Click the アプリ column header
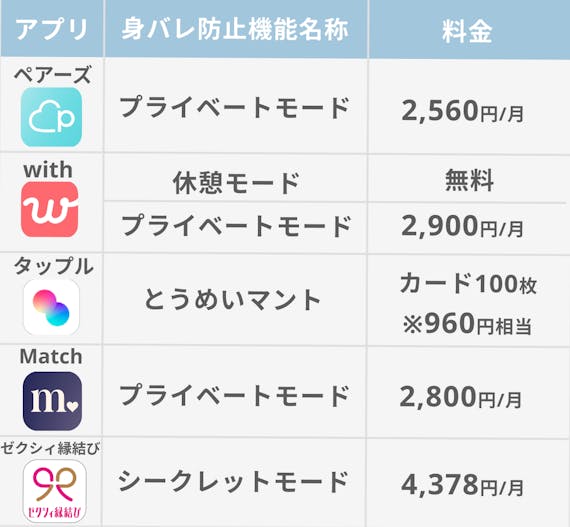This screenshot has height=527, width=570. click(51, 29)
